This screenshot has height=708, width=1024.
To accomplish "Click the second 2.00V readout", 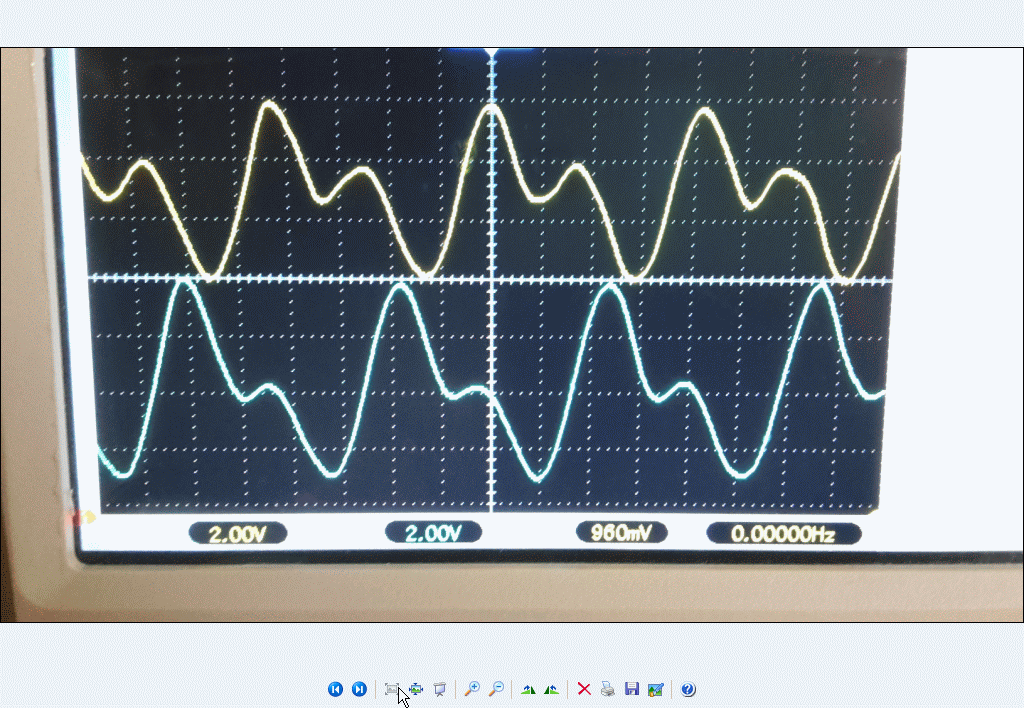I will (x=433, y=533).
